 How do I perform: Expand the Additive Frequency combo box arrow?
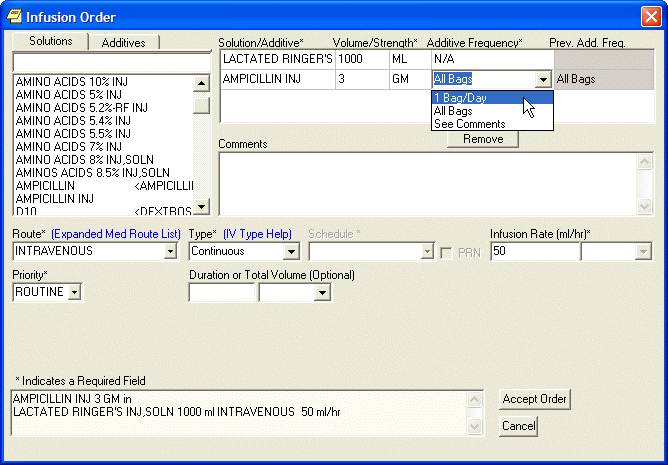click(x=542, y=79)
